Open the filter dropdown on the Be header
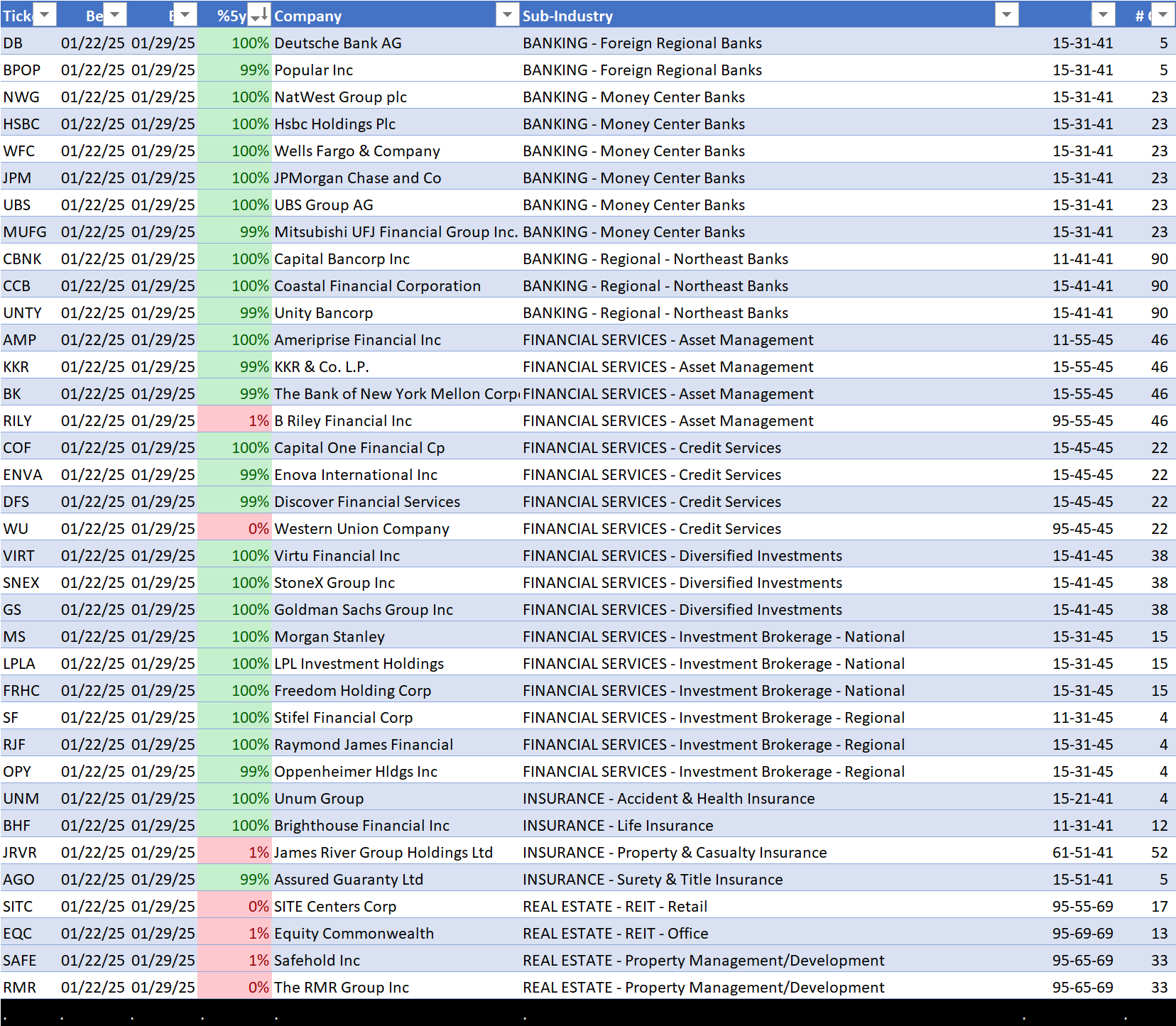 point(115,15)
